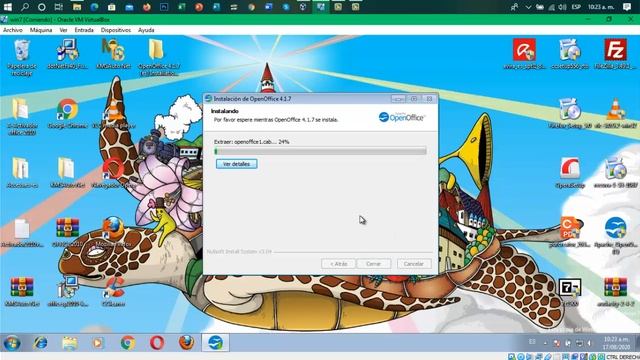Open the VirtualBox Archivo menu
The image size is (640, 360).
click(x=13, y=30)
